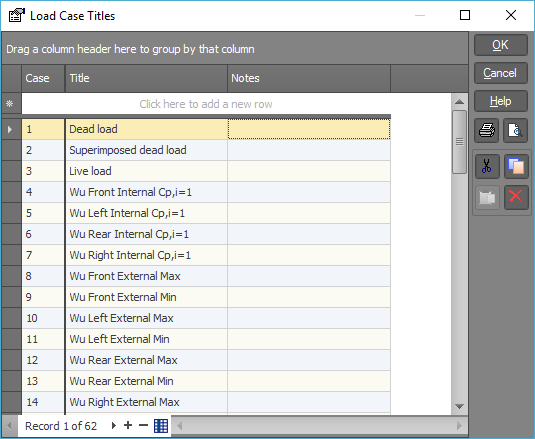Cut selection using scissors icon
This screenshot has height=439, width=535.
(487, 166)
